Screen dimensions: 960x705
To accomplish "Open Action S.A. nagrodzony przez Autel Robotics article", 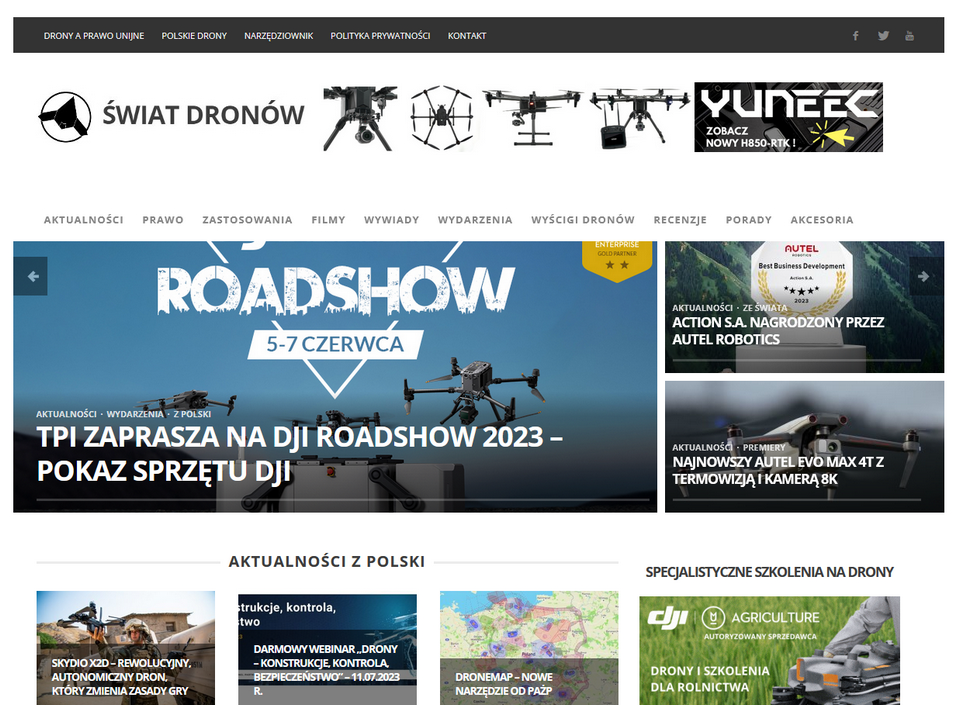I will click(x=778, y=330).
